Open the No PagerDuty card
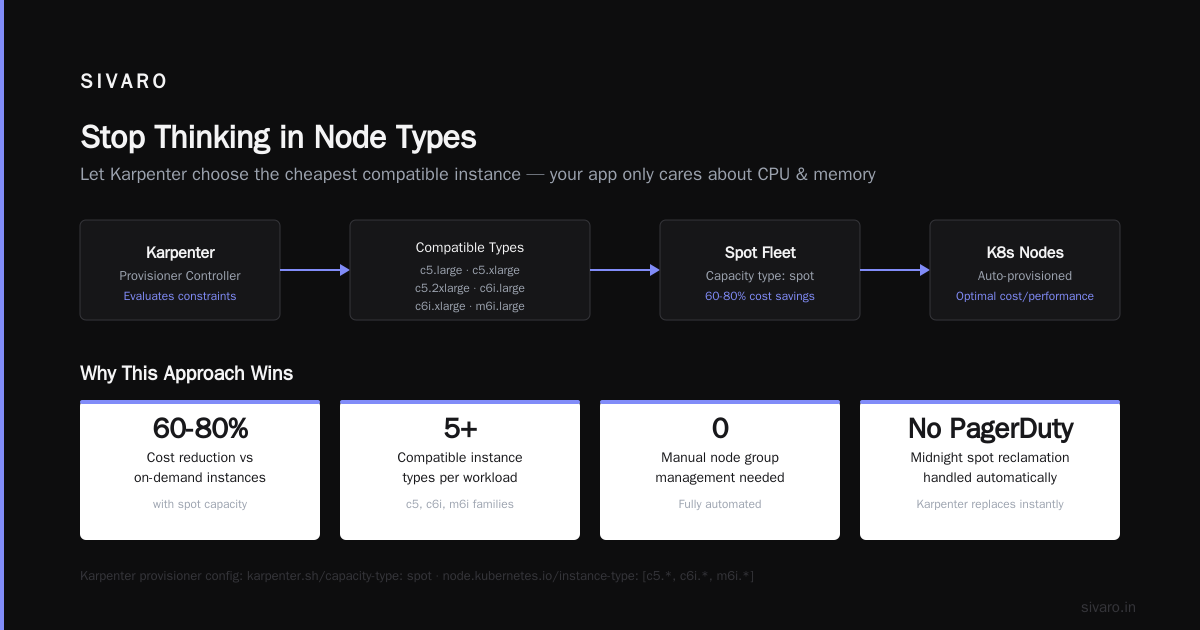The image size is (1200, 630). 990,470
